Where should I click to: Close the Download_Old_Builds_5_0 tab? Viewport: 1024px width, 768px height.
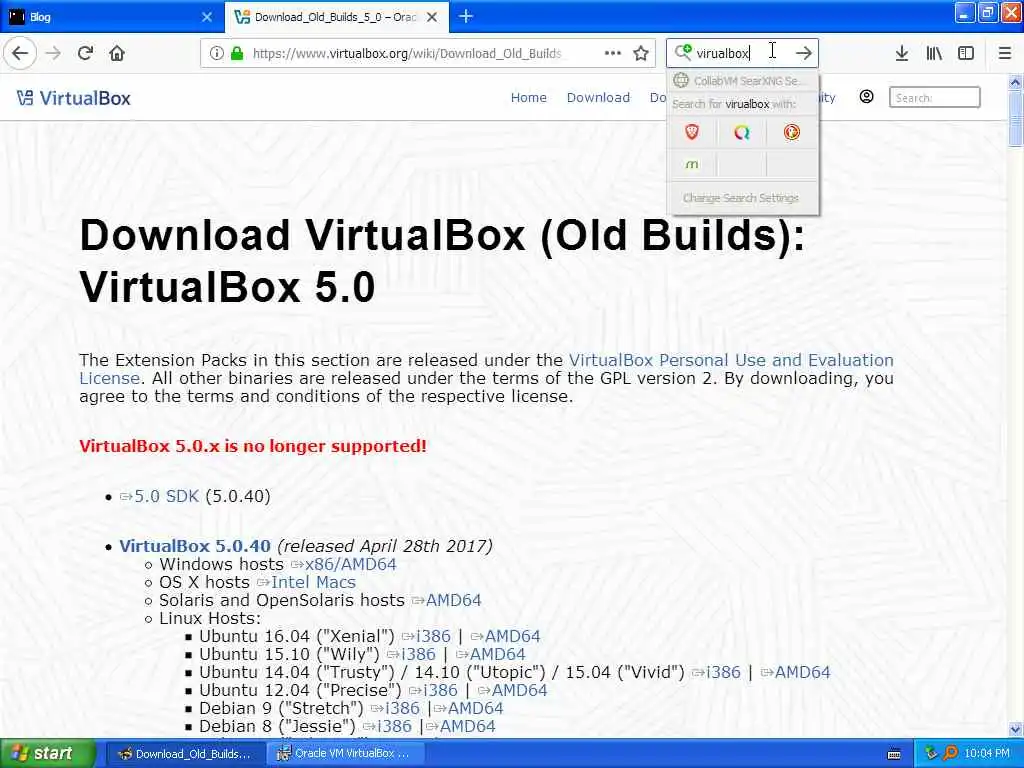point(432,17)
